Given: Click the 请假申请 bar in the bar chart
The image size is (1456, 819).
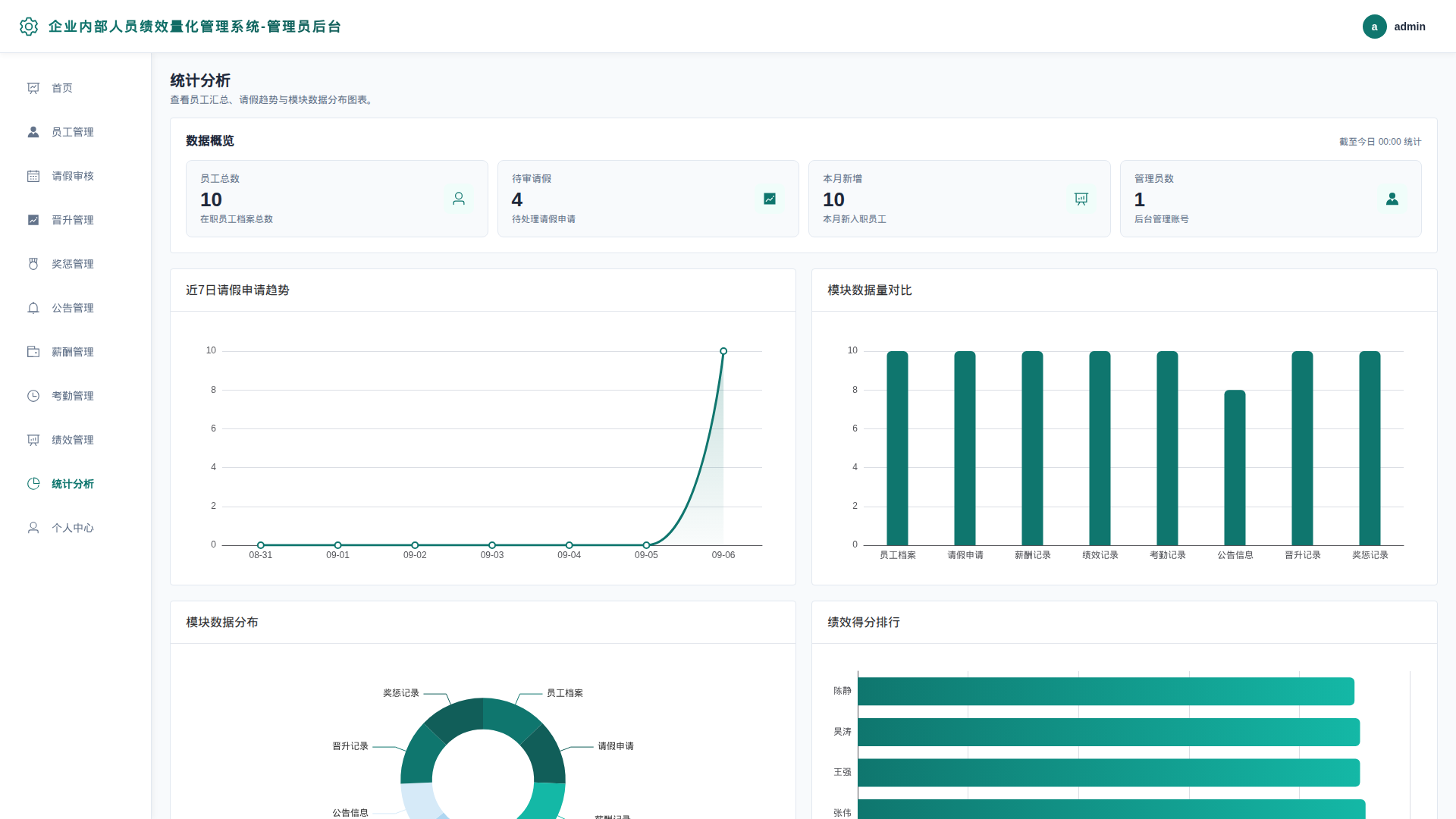Looking at the screenshot, I should click(965, 448).
